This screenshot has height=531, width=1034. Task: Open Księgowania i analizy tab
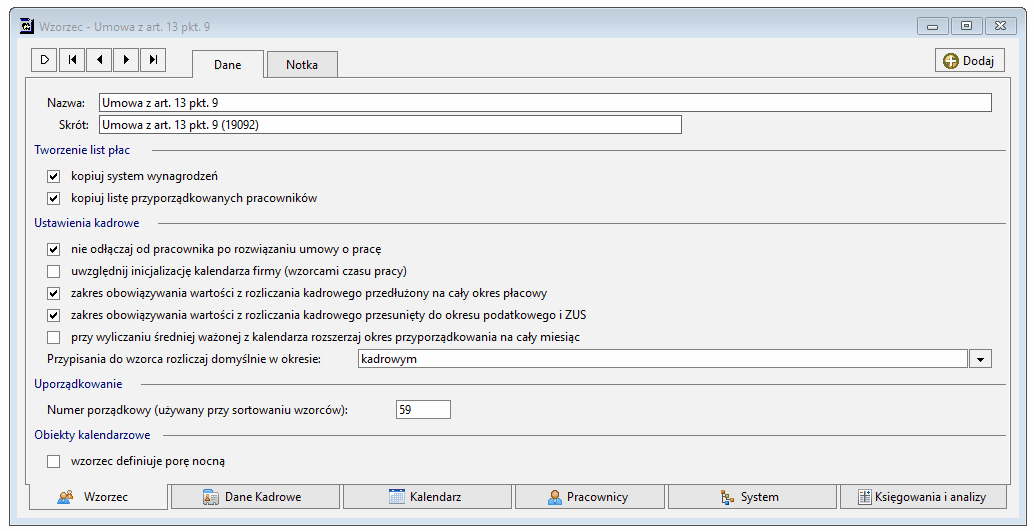tap(923, 497)
